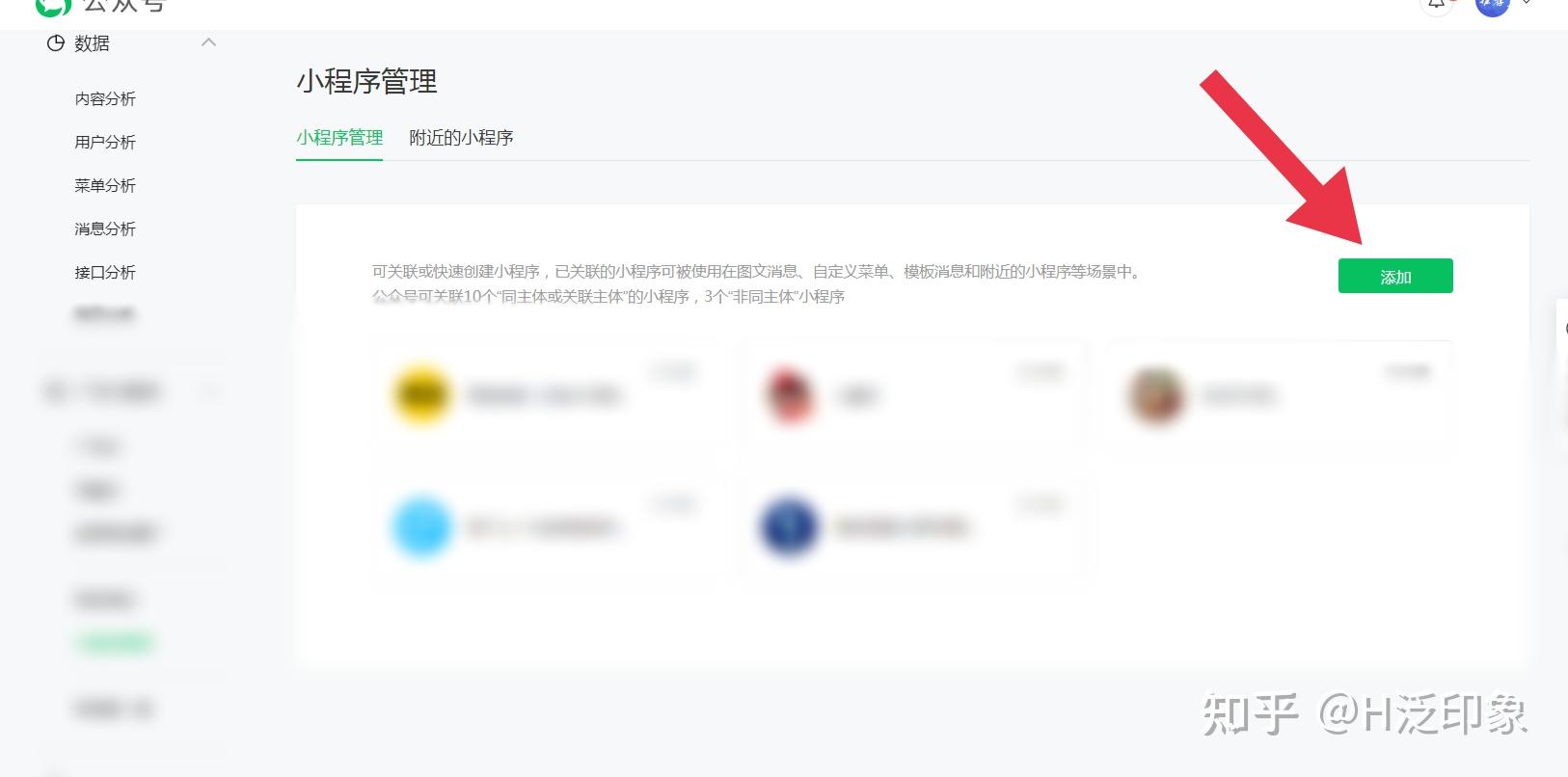Image resolution: width=1568 pixels, height=777 pixels.
Task: Open account dropdown arrow beside avatar
Action: 1527,4
